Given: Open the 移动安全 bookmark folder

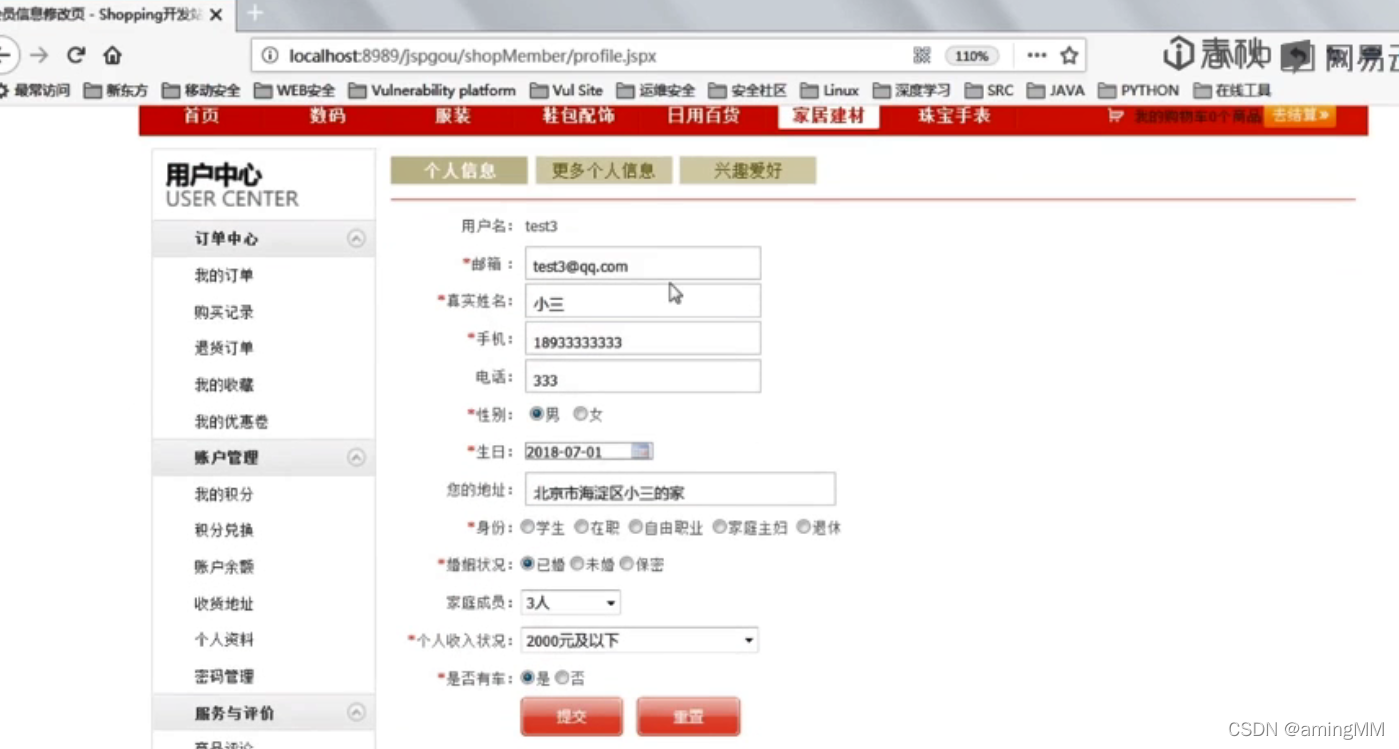Looking at the screenshot, I should (x=201, y=90).
